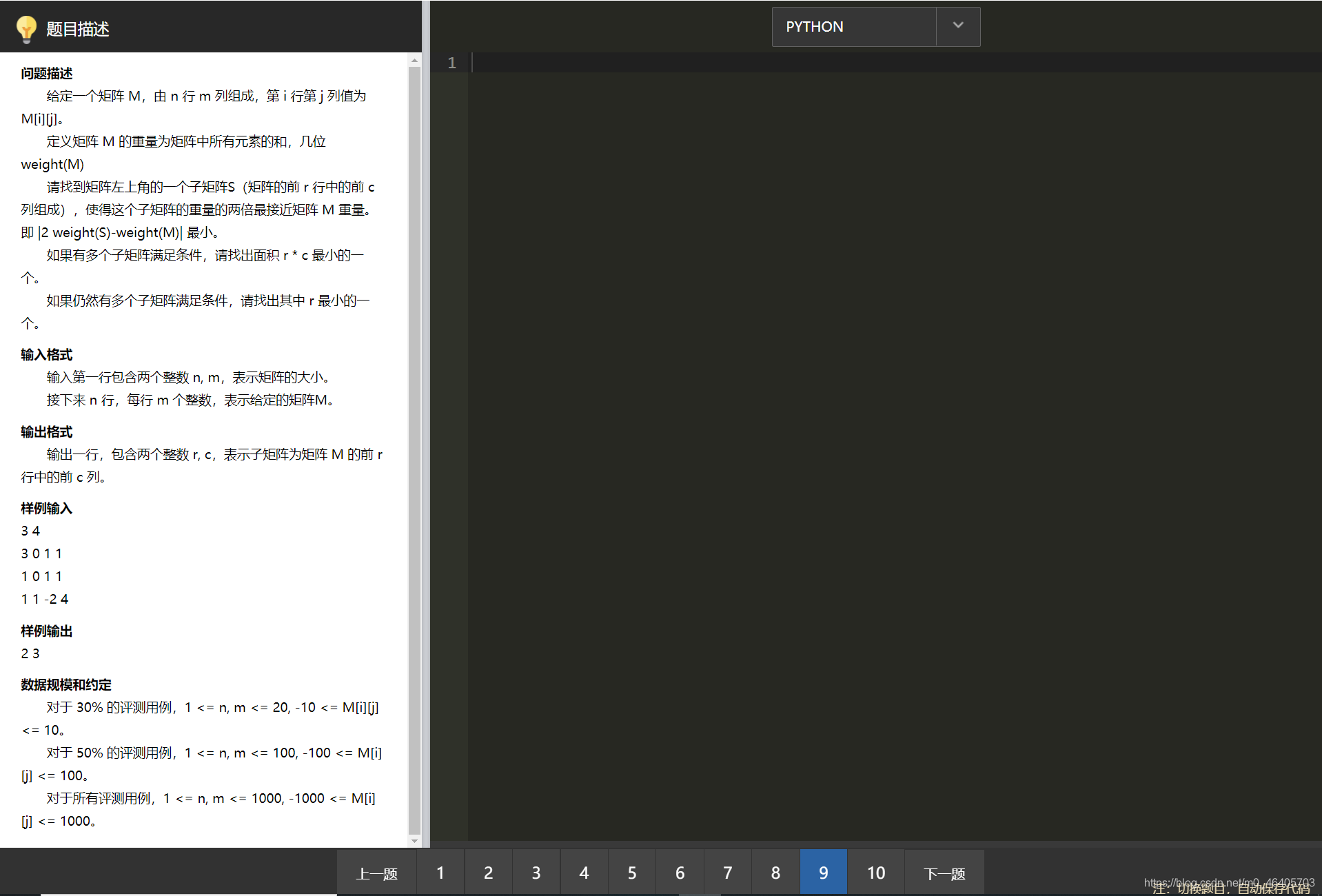Switch to question 3

pyautogui.click(x=536, y=873)
